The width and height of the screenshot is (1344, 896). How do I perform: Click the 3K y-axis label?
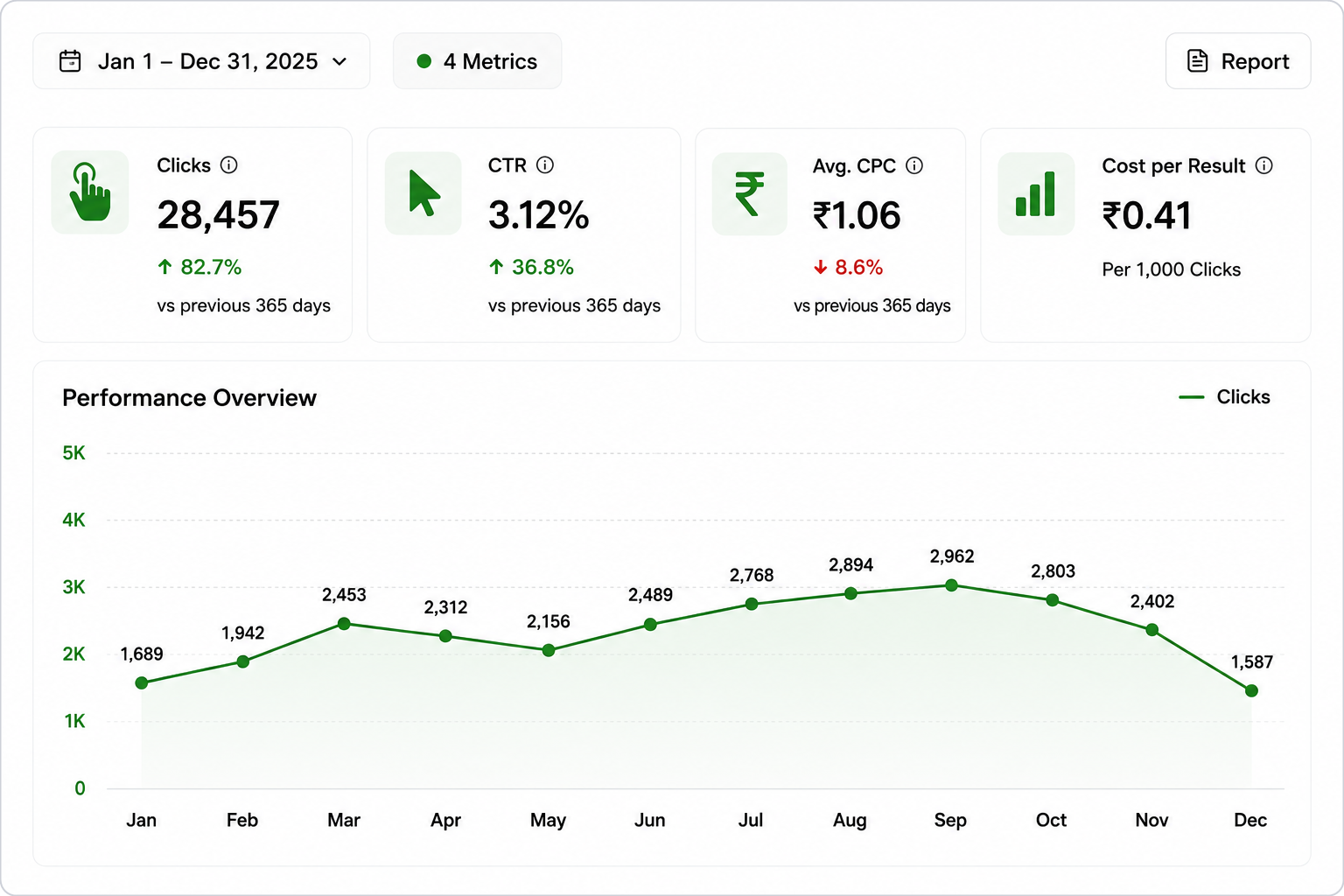coord(74,587)
